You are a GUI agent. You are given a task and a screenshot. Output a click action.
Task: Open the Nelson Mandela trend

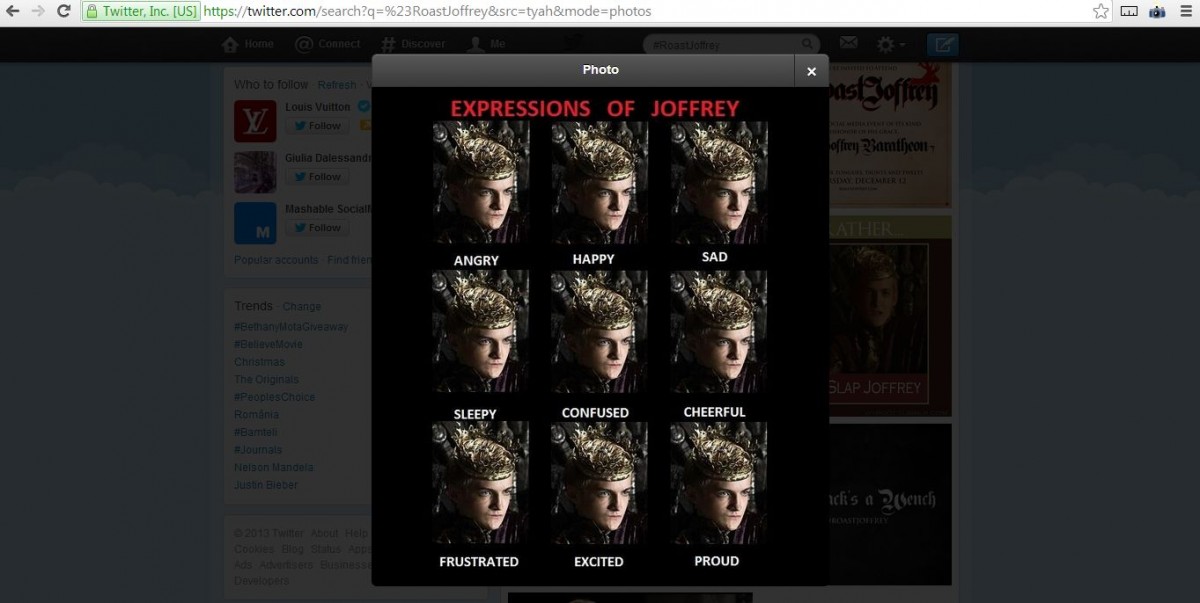[273, 467]
